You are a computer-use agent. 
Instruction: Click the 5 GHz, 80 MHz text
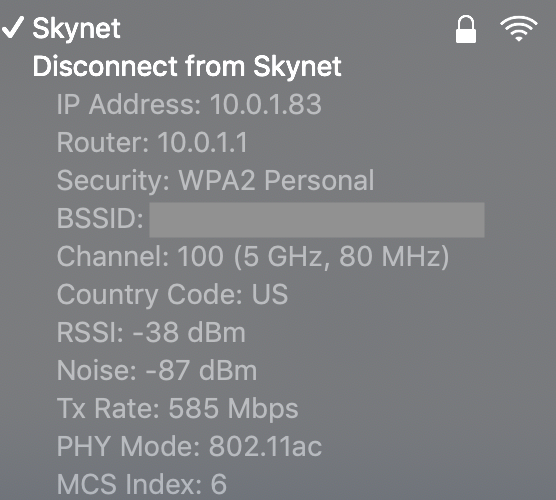341,257
